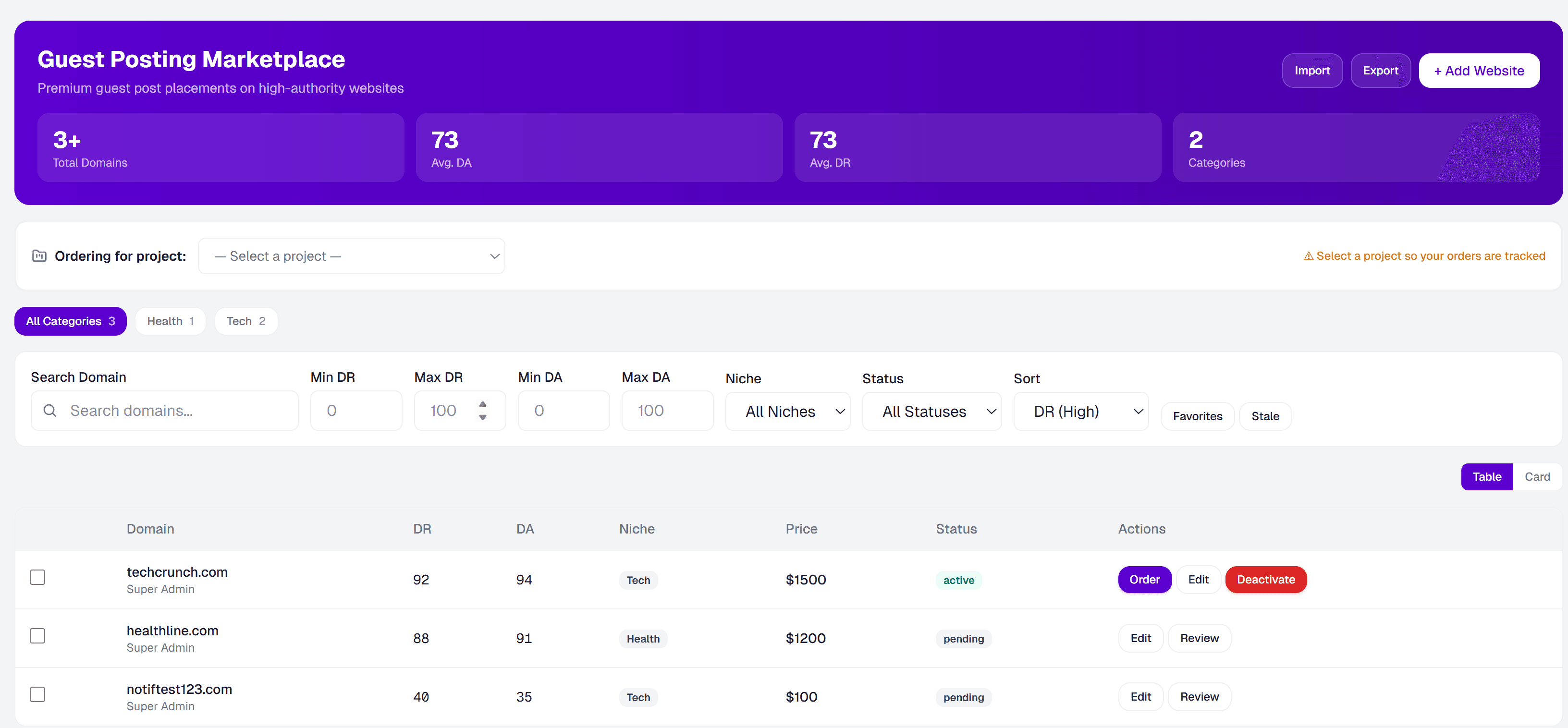This screenshot has width=1568, height=728.
Task: Click the Guest Posting Marketplace heading
Action: [191, 59]
